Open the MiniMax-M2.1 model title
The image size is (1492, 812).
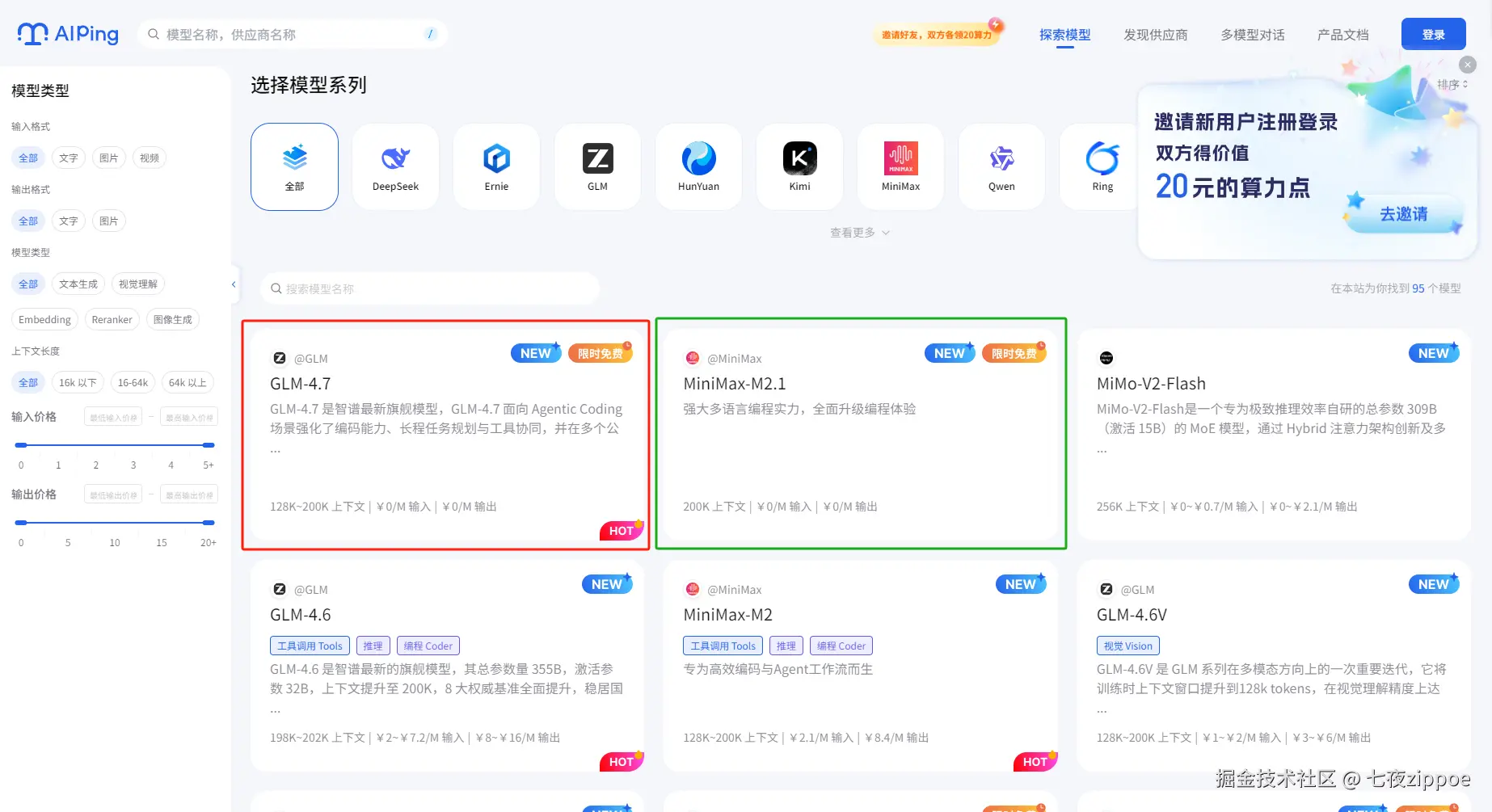[x=735, y=384]
